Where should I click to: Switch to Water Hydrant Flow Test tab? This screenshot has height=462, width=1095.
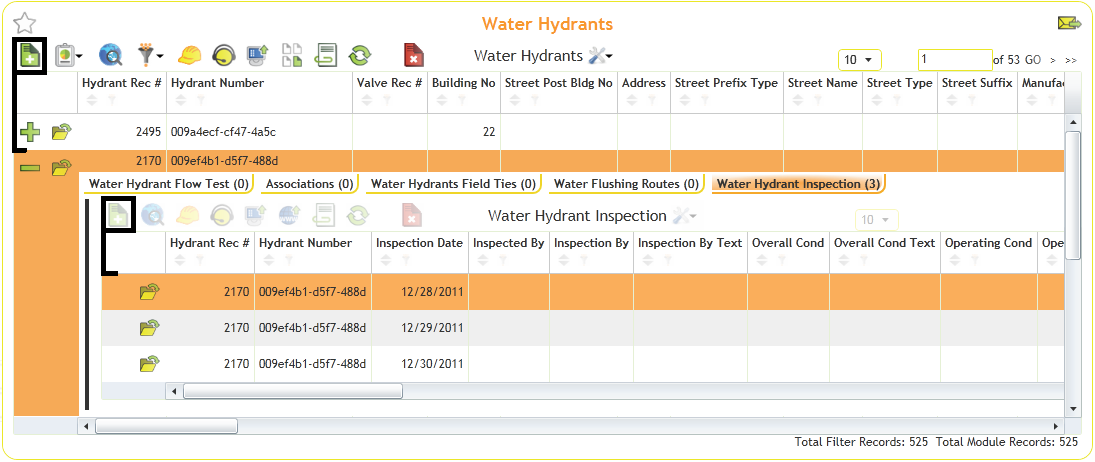tap(169, 184)
